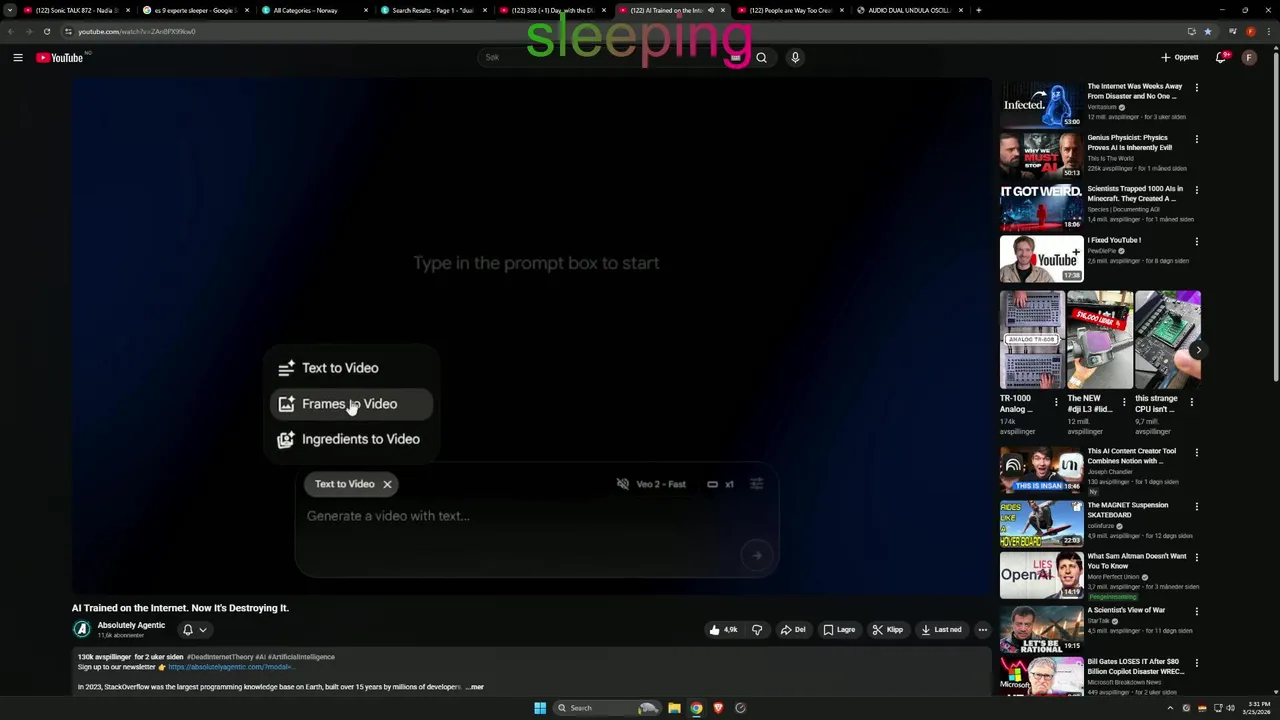Open options for I Fixed YouTube video
This screenshot has width=1280, height=720.
tap(1196, 241)
